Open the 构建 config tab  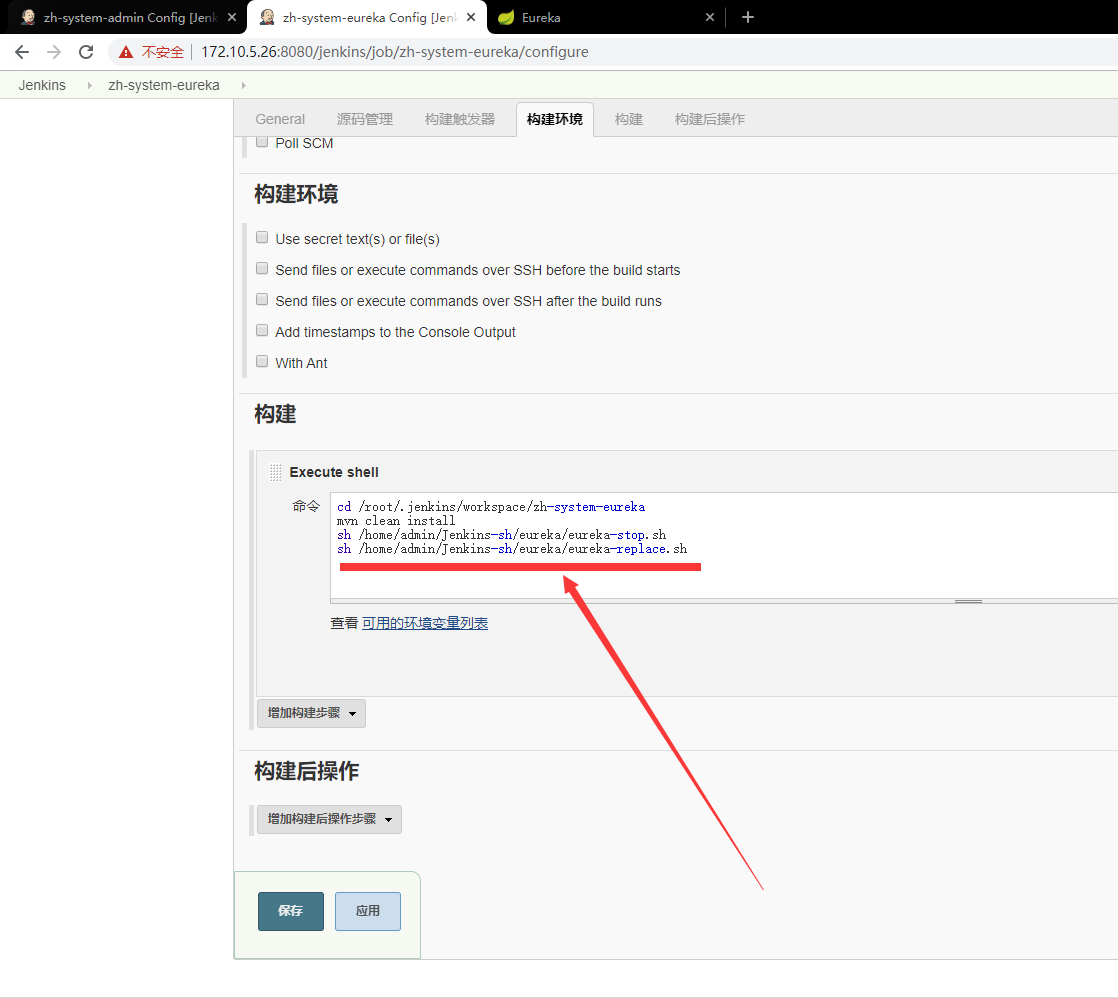point(628,119)
